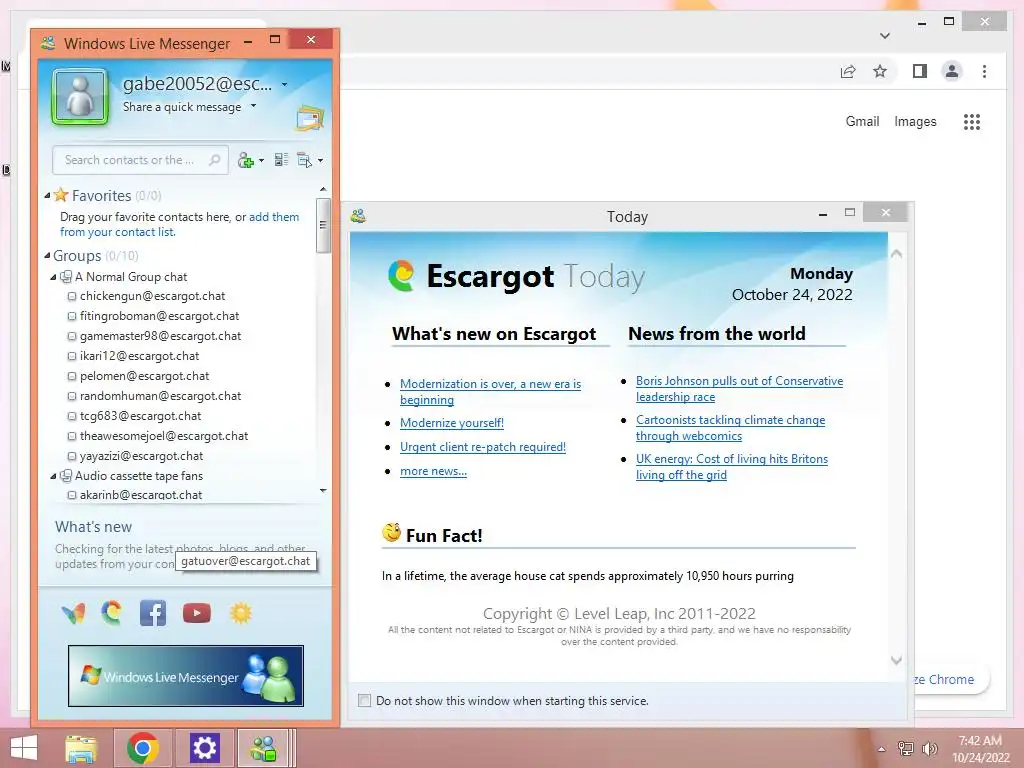The image size is (1024, 768).
Task: Click the Escargot icon in Messenger bottom bar
Action: click(112, 613)
